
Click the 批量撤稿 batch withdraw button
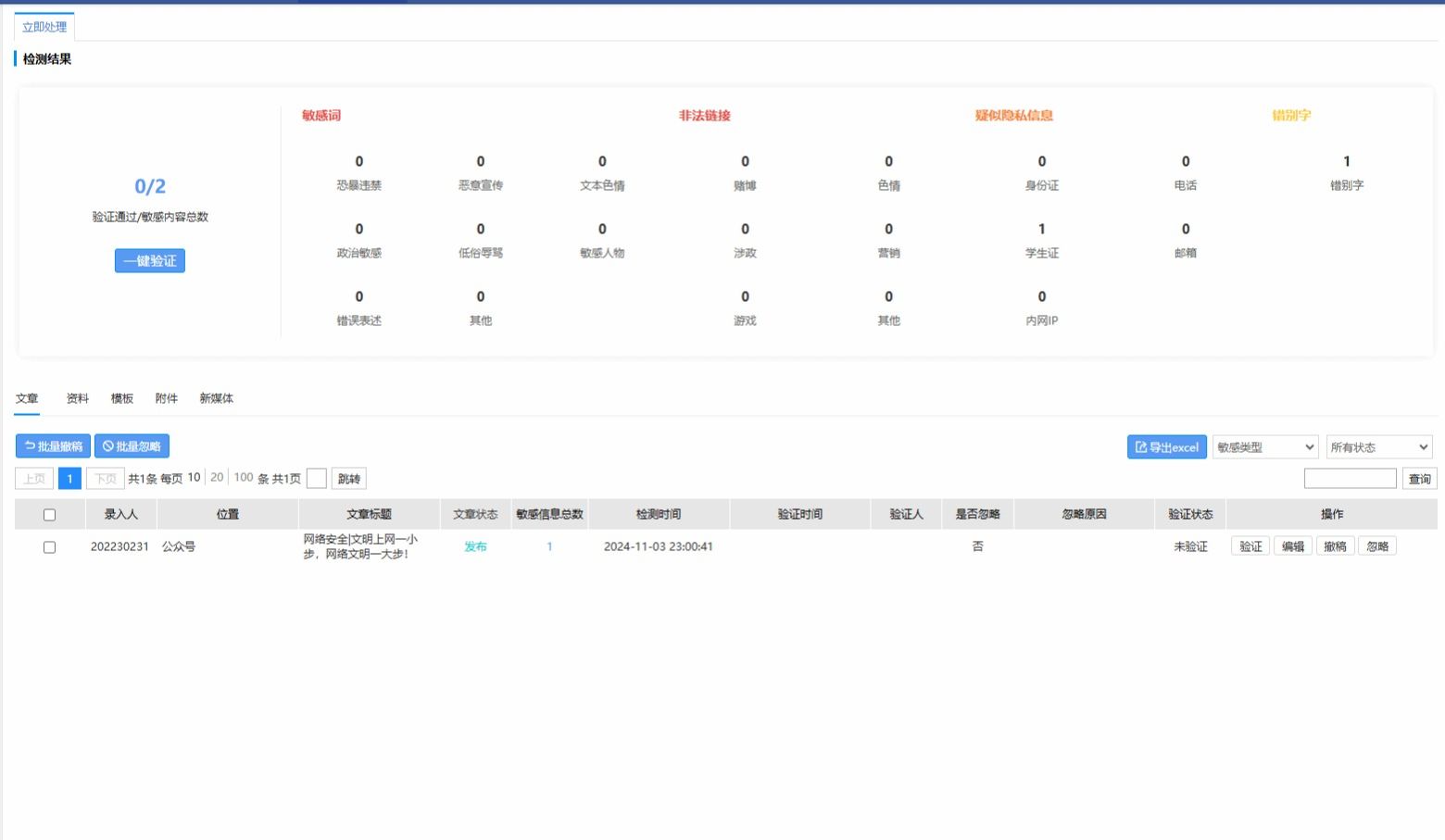pyautogui.click(x=53, y=446)
